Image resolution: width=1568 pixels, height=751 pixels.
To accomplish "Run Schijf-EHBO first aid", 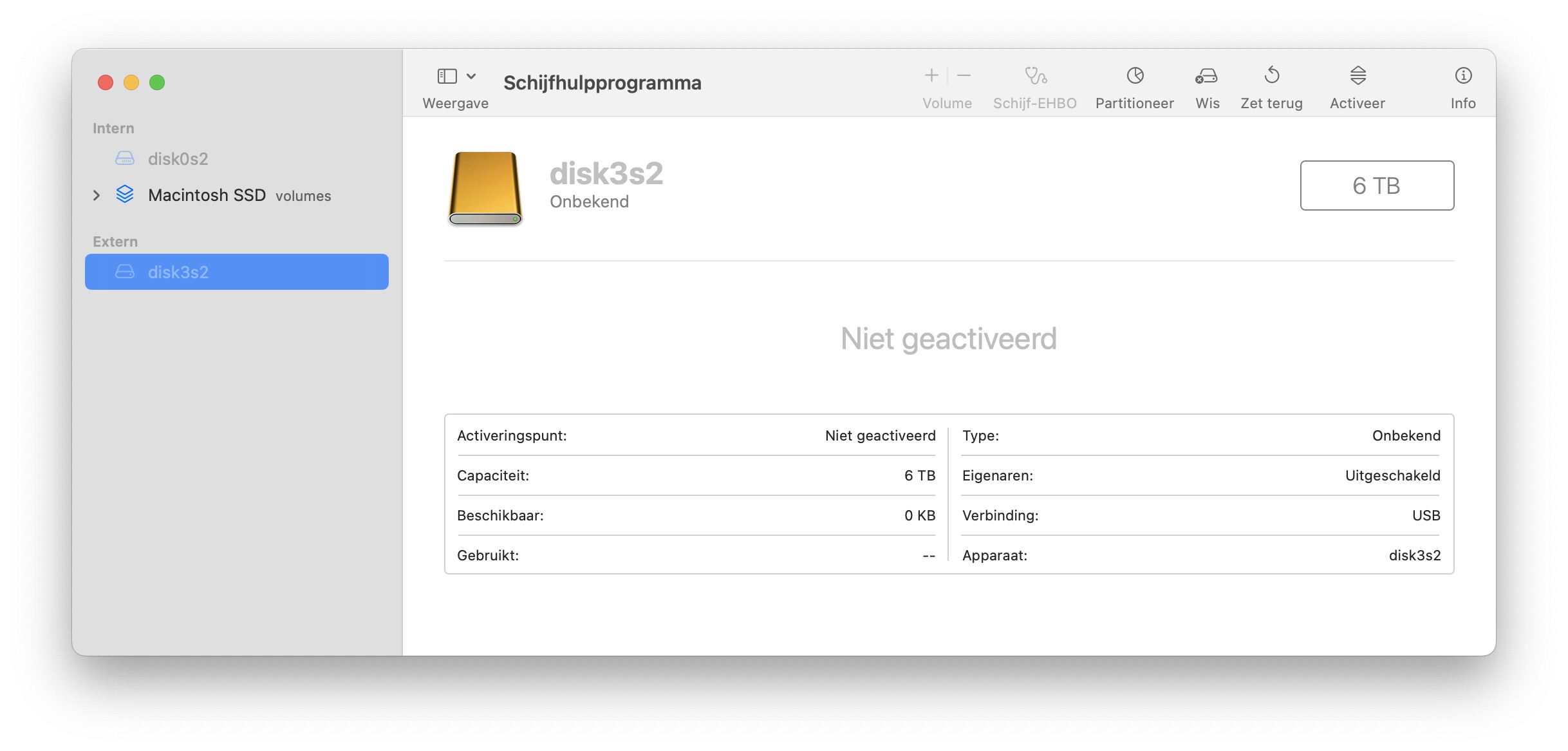I will 1035,88.
